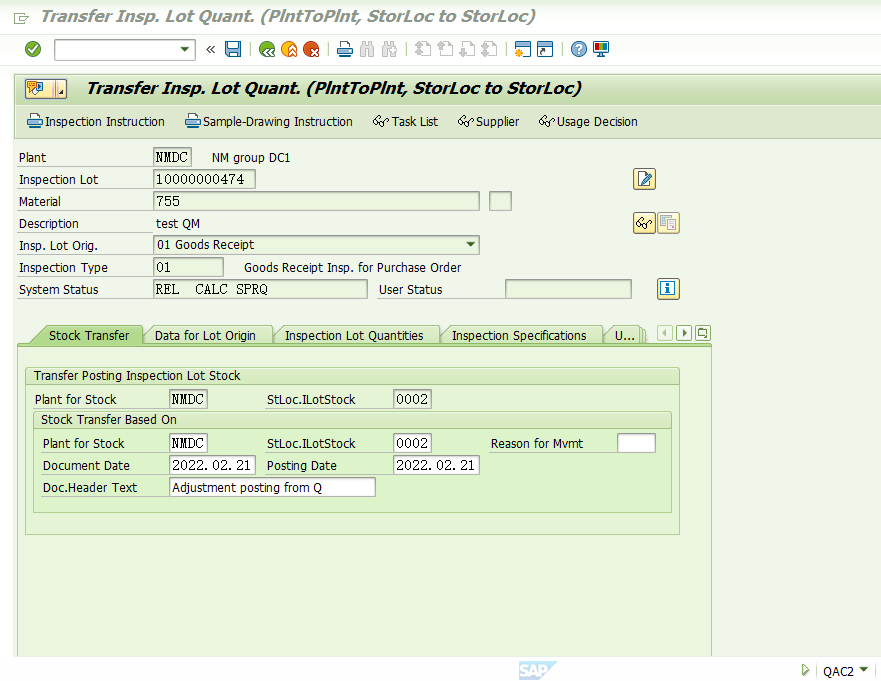Click the Reason for Mvmt input field
Screen dimensions: 881x681
tap(636, 443)
